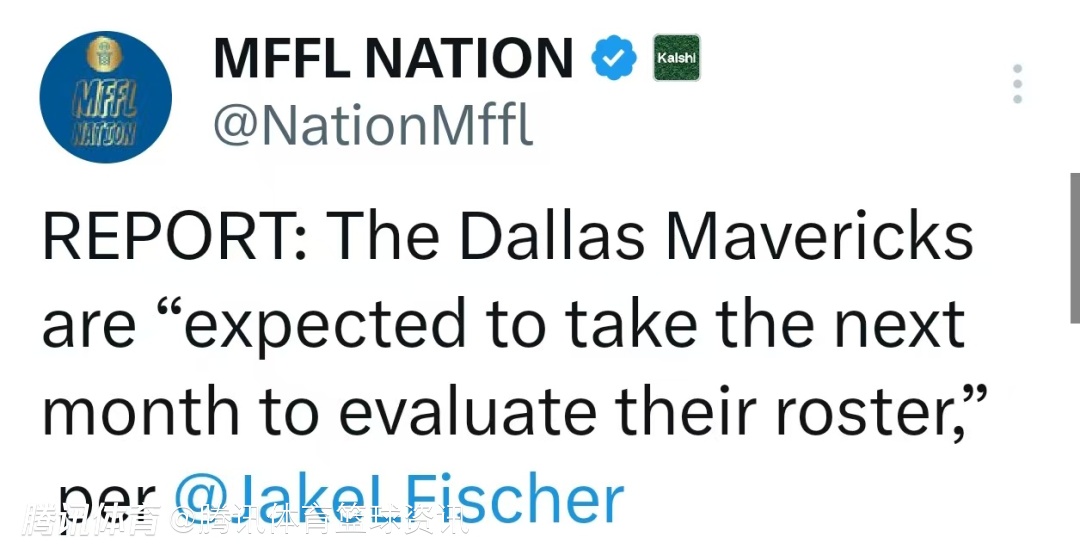Open the three-dot more options menu
The image size is (1080, 555).
1017,84
